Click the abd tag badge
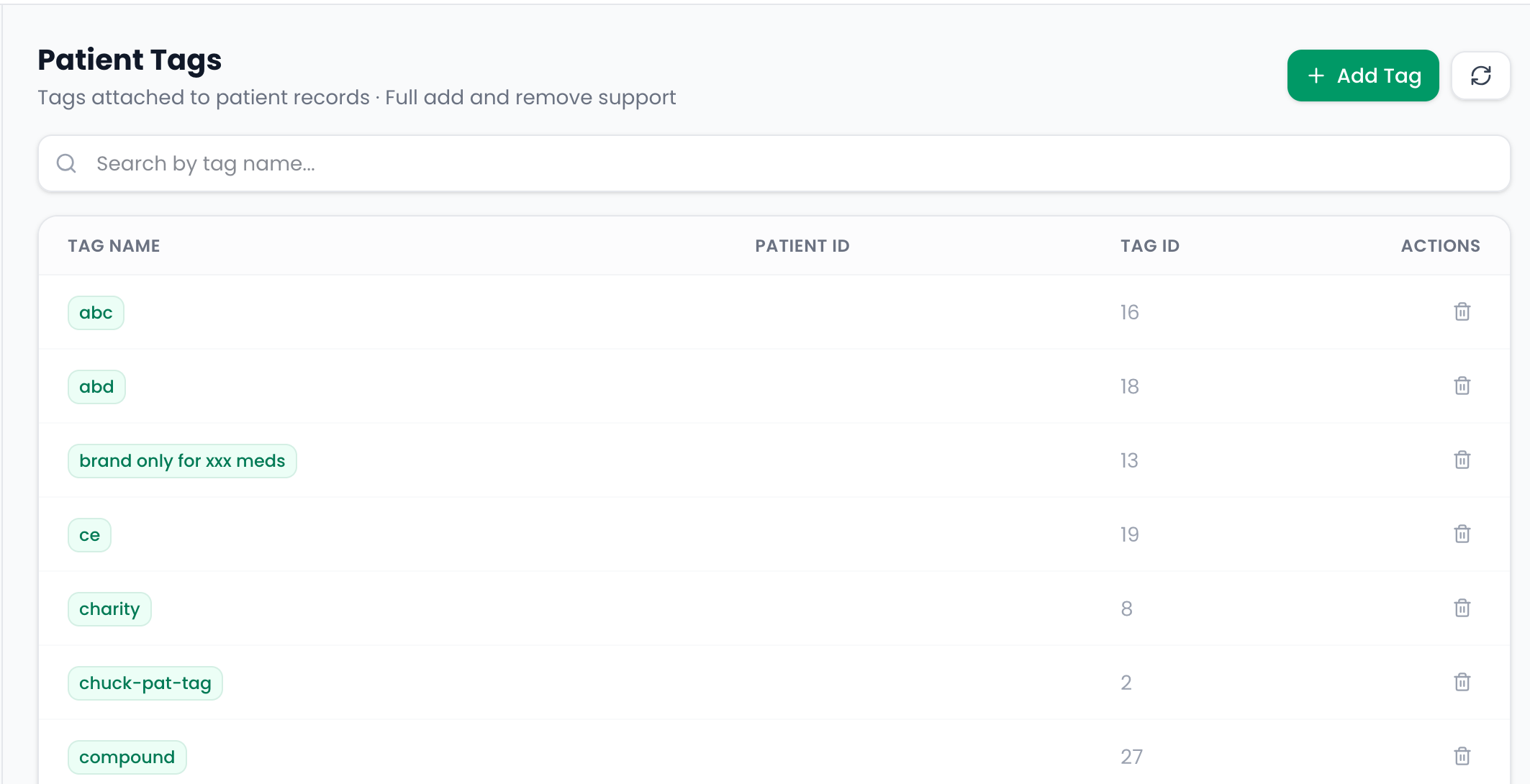1530x784 pixels. pos(96,387)
